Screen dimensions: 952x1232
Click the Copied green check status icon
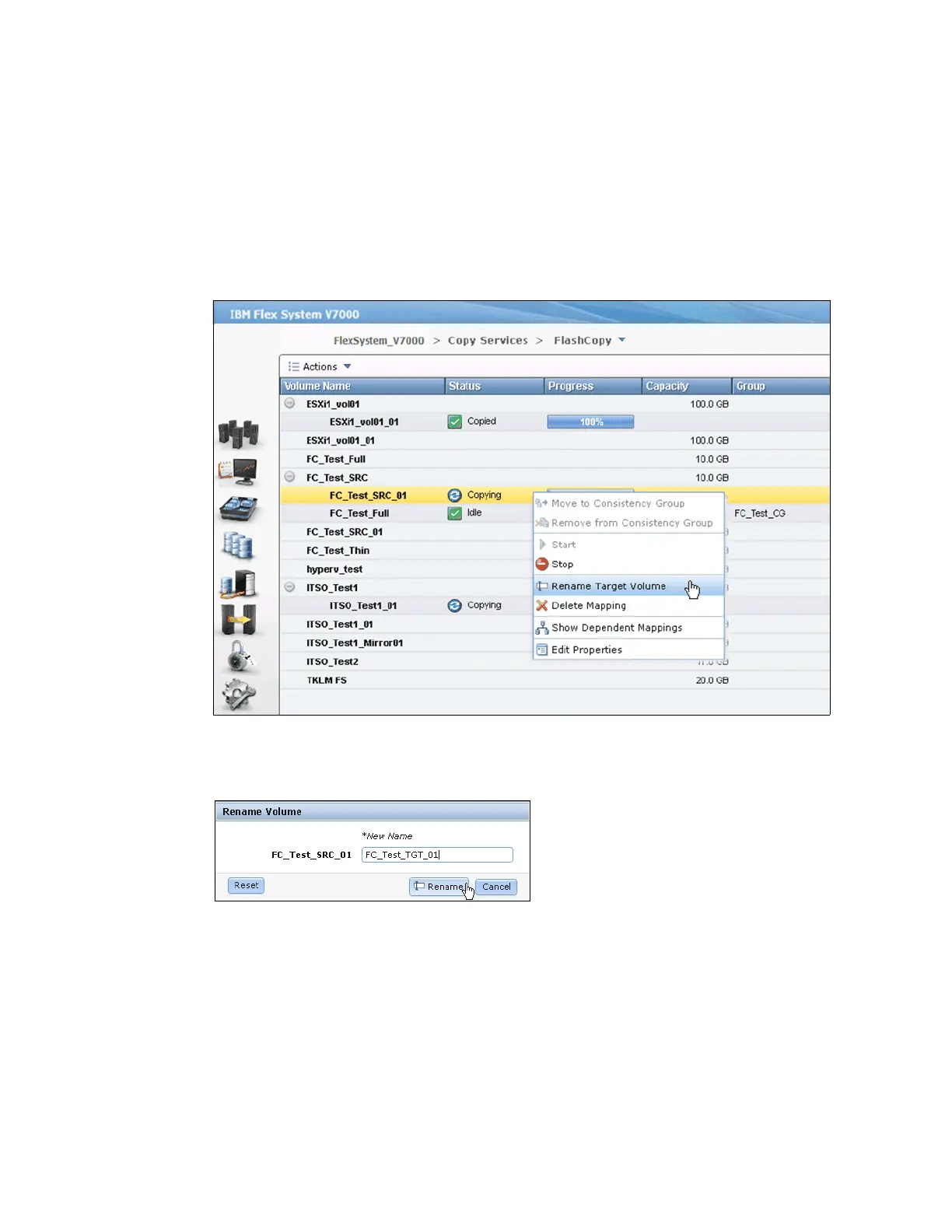[455, 422]
